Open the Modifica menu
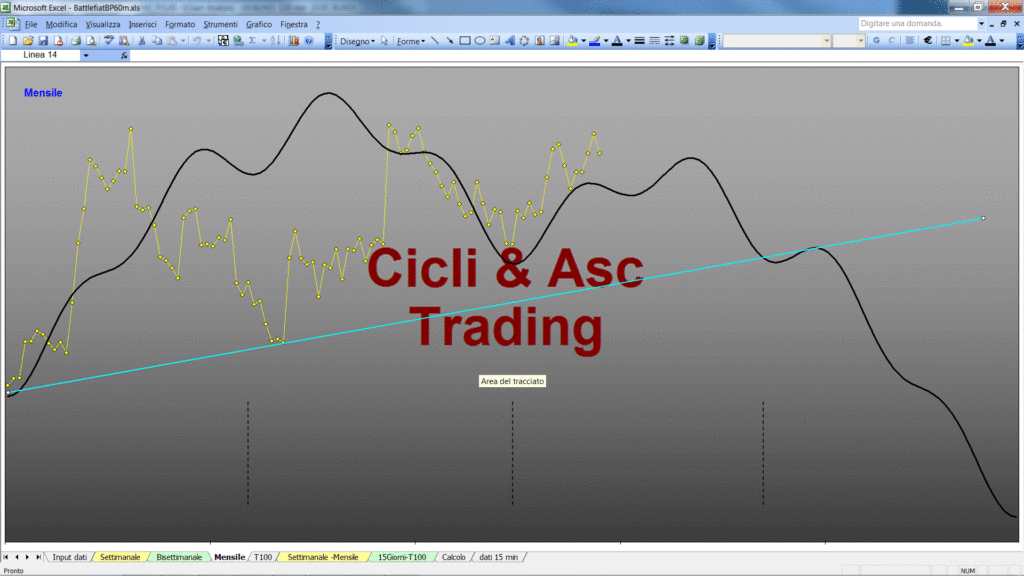 point(61,24)
